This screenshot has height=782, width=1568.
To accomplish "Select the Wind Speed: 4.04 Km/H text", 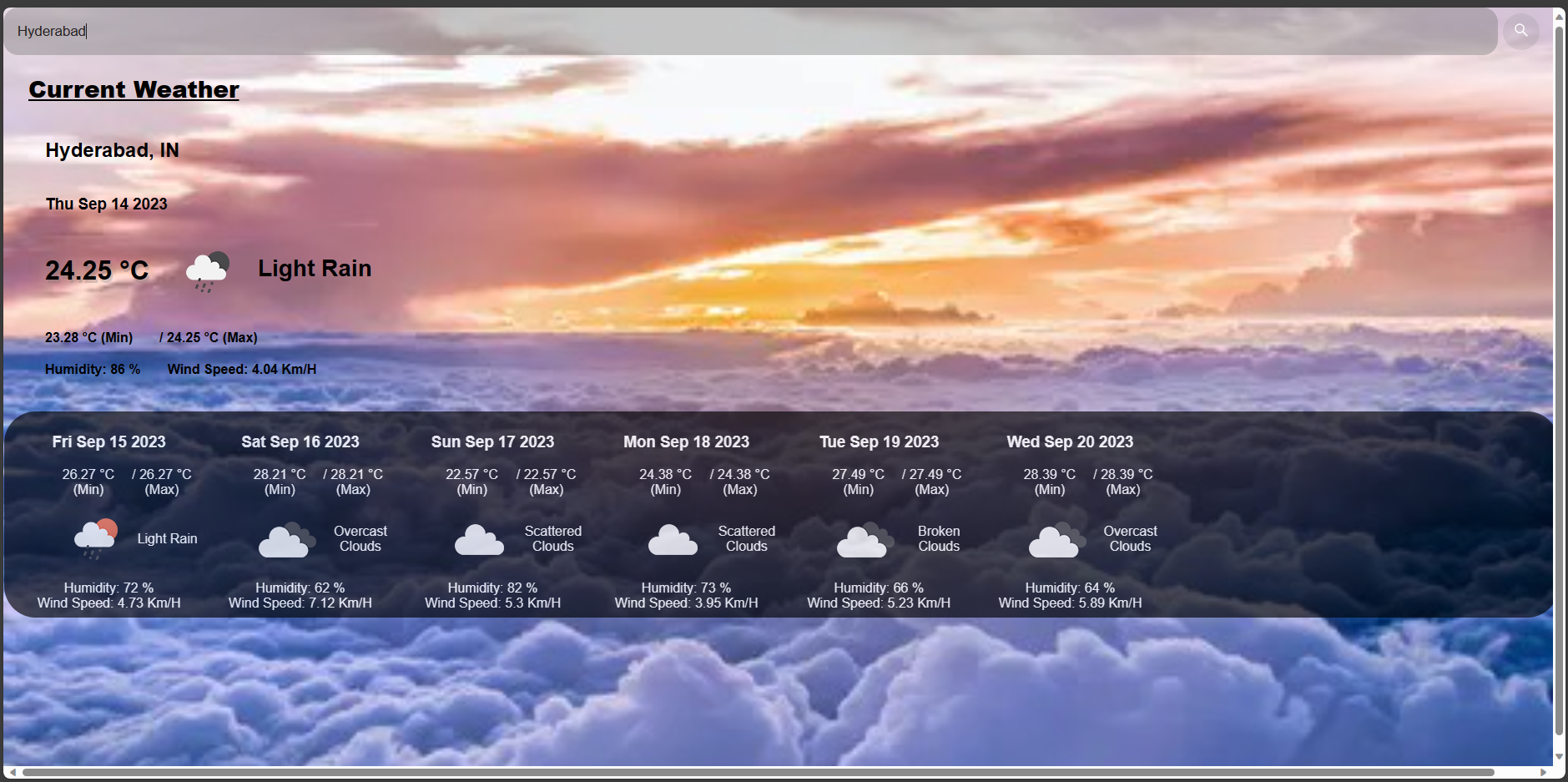I will (241, 368).
